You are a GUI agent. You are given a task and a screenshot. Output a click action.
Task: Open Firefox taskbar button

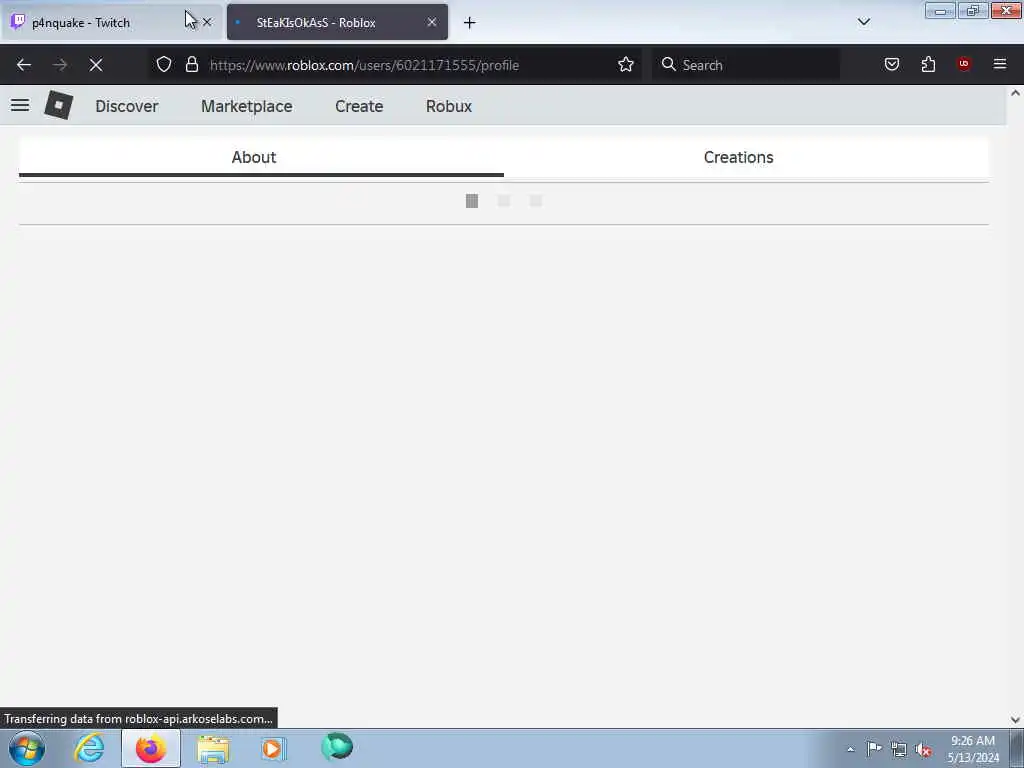click(x=151, y=748)
